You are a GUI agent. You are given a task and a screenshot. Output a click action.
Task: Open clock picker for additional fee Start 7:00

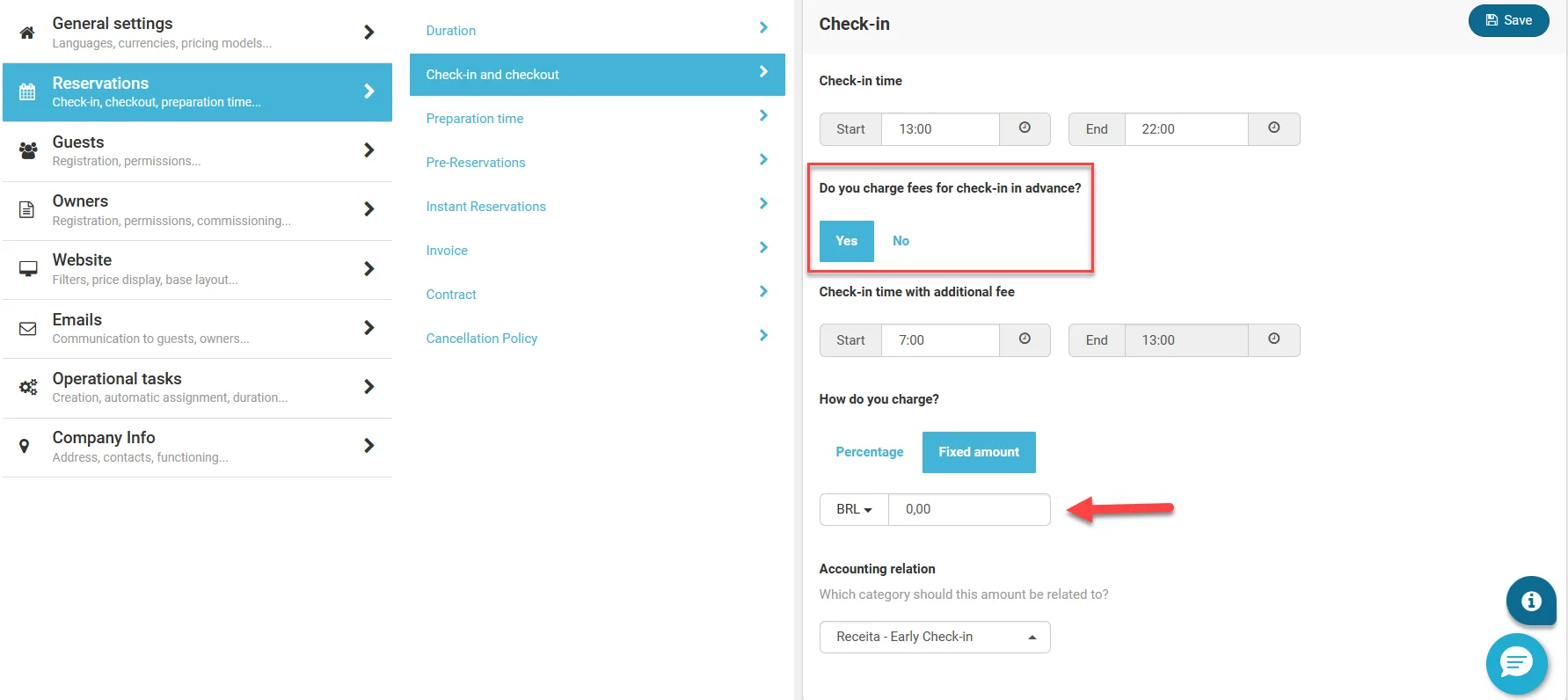tap(1025, 339)
